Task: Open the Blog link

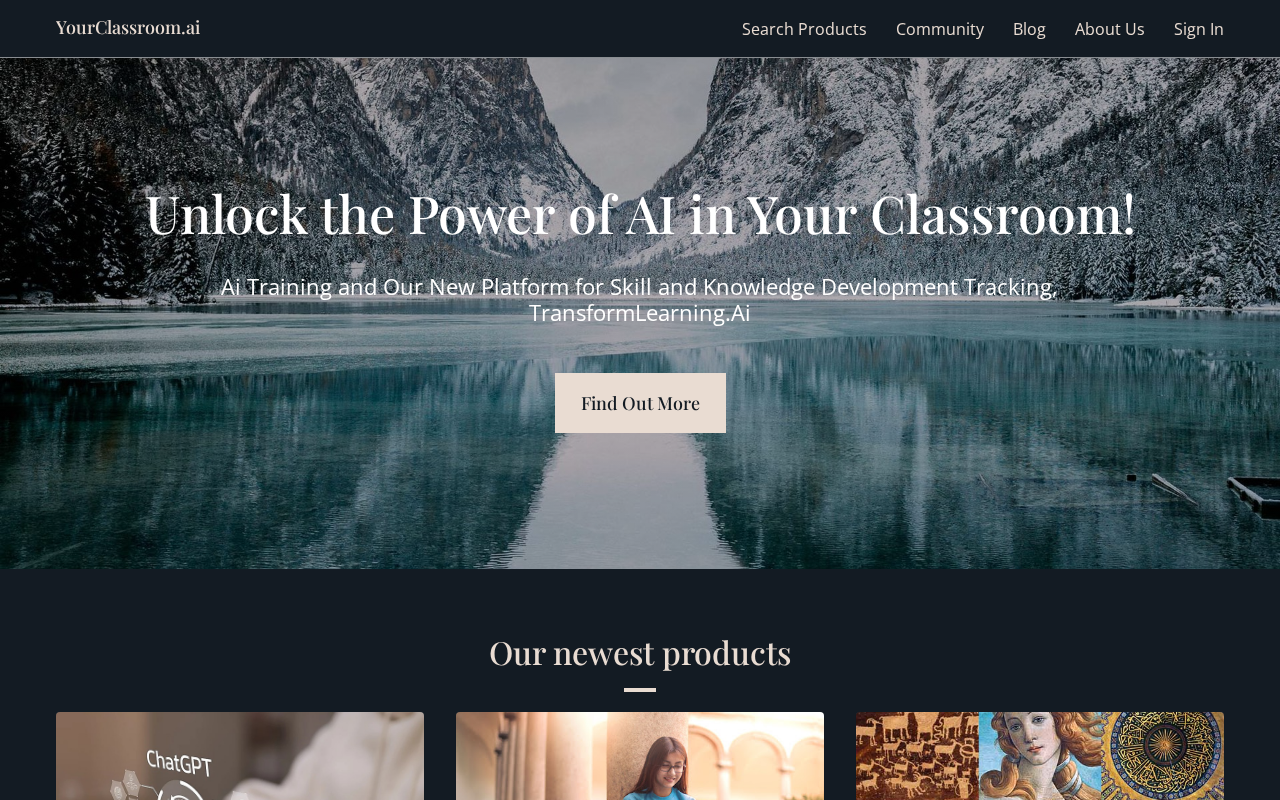Action: pos(1029,29)
